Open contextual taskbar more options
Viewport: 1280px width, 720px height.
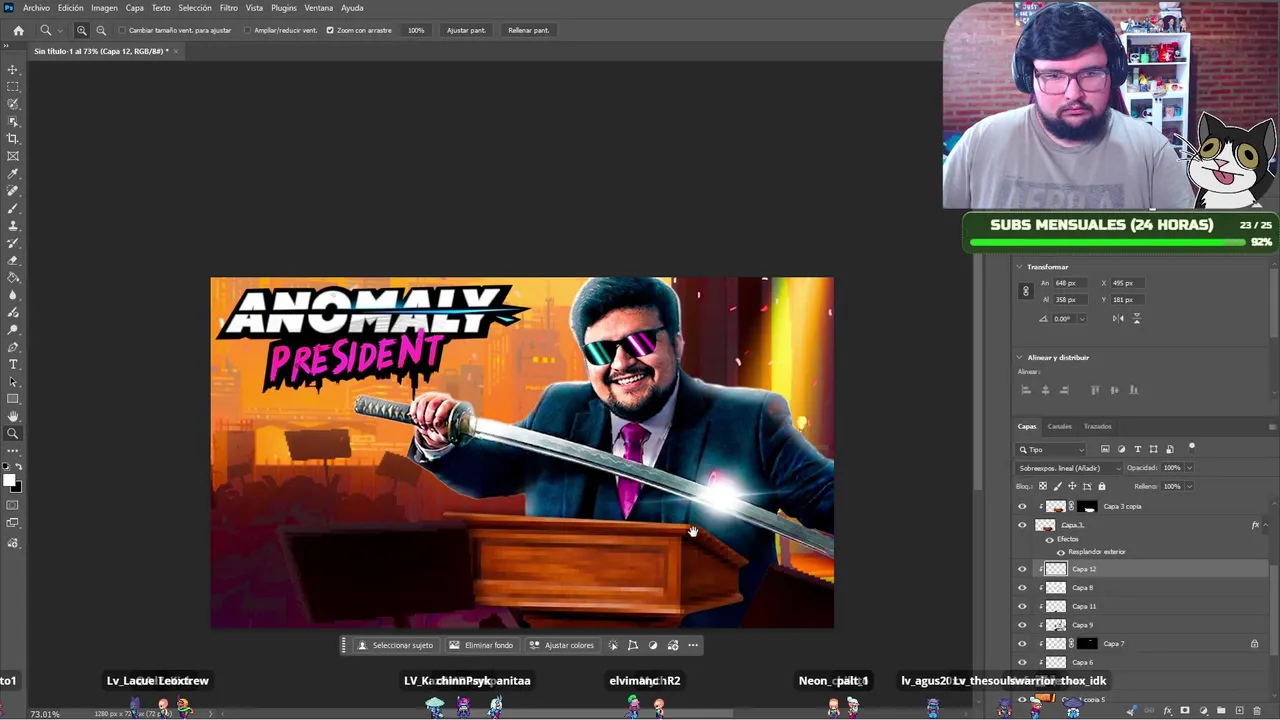click(x=693, y=646)
